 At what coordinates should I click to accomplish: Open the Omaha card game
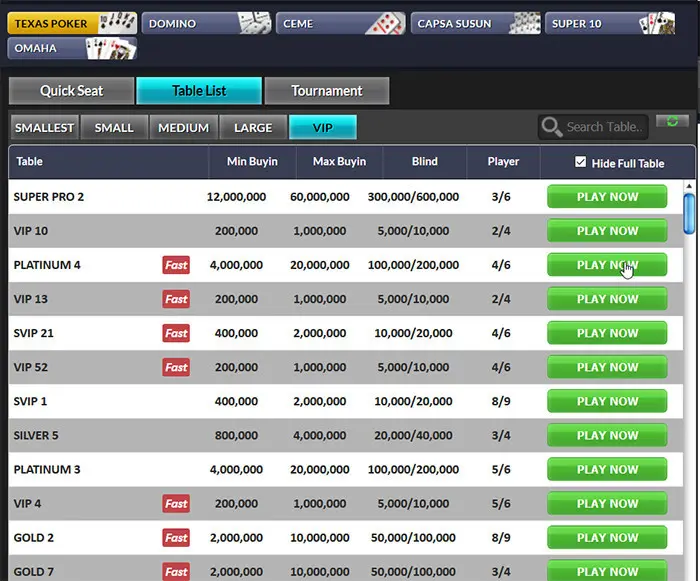pos(72,48)
